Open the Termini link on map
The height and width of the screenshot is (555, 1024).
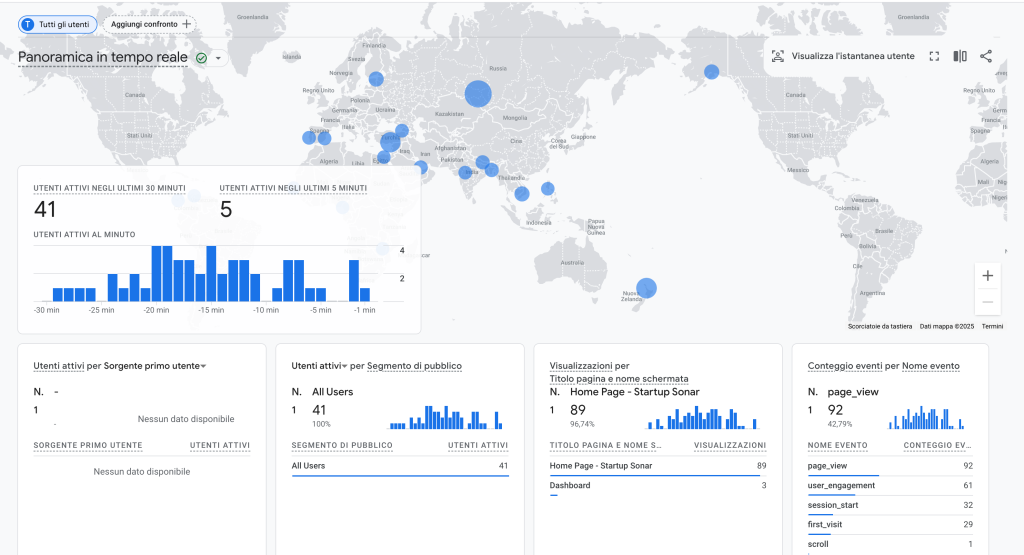pyautogui.click(x=992, y=326)
